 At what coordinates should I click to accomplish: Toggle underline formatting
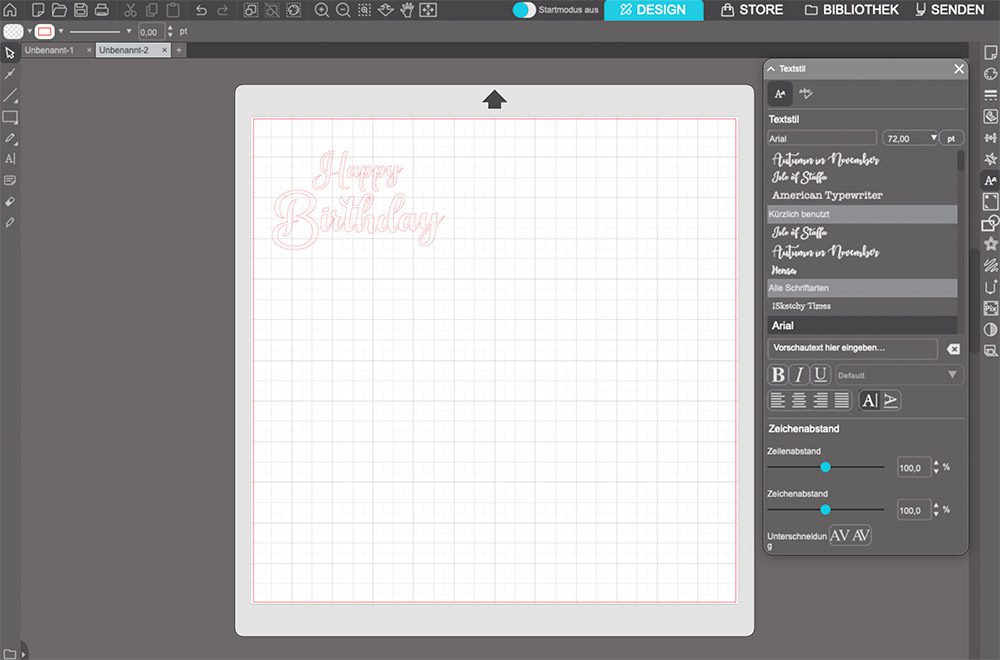point(819,375)
